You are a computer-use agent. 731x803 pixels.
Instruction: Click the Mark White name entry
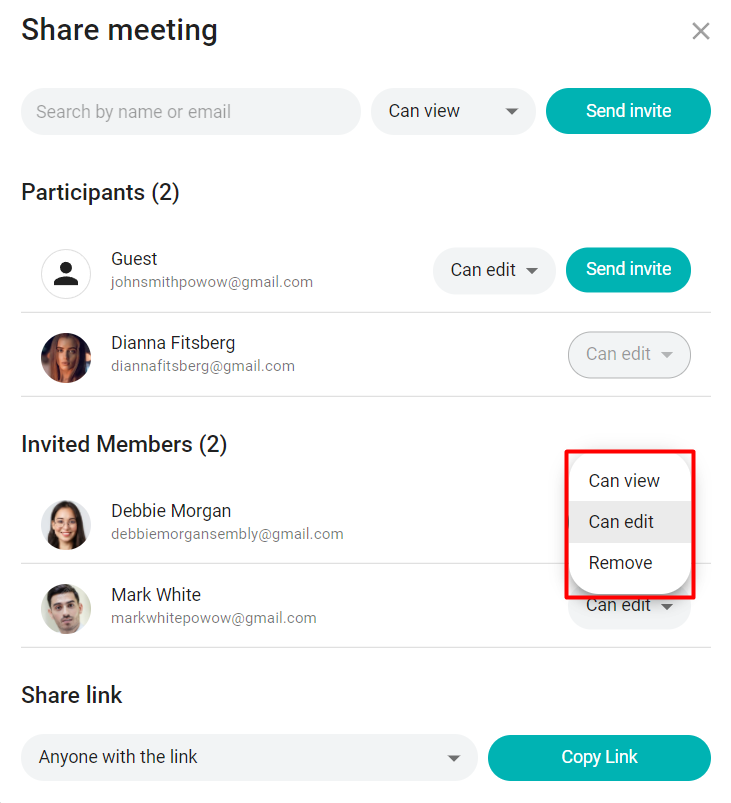click(156, 595)
